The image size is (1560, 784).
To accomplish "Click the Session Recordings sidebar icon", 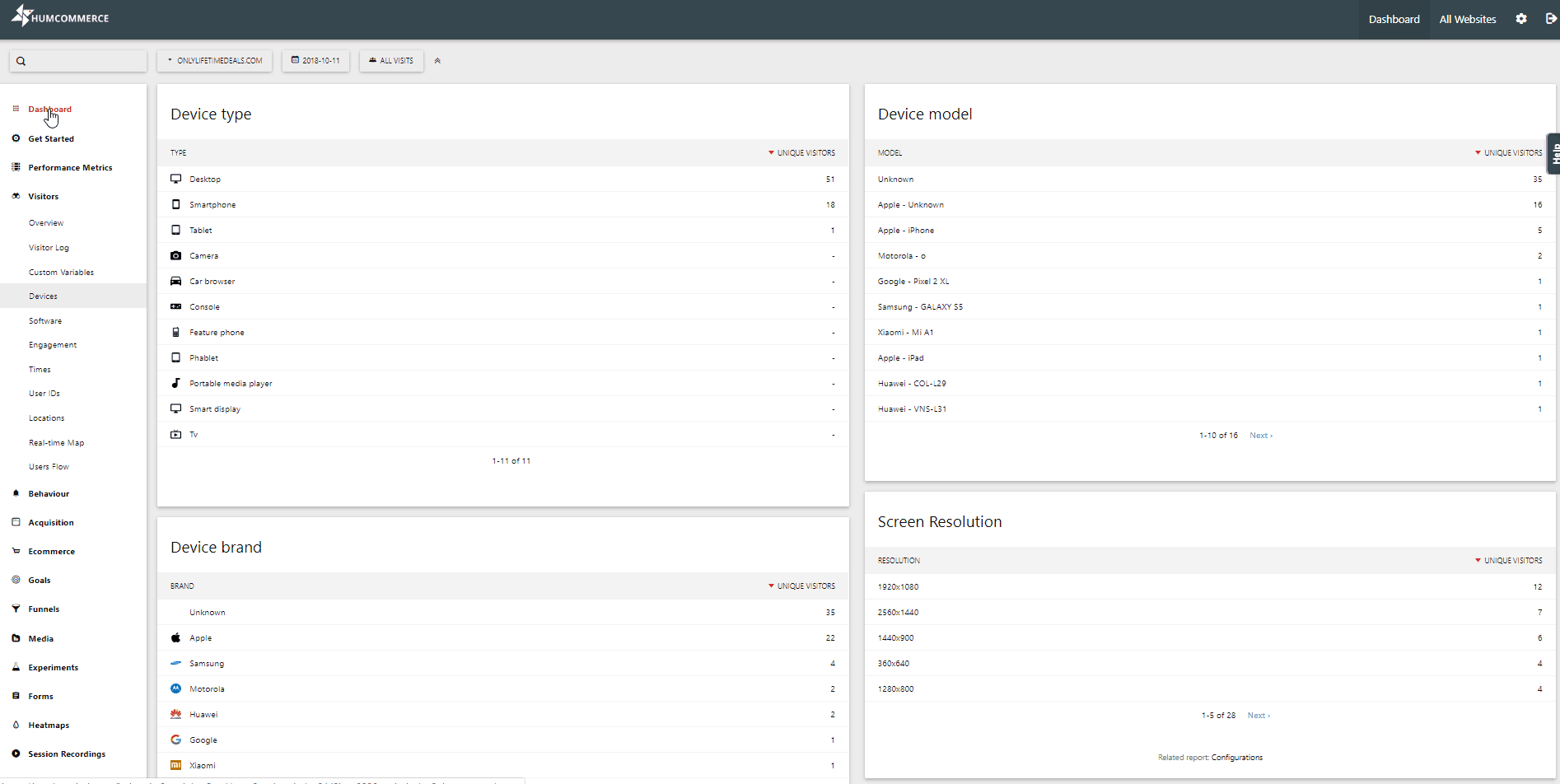I will 16,754.
